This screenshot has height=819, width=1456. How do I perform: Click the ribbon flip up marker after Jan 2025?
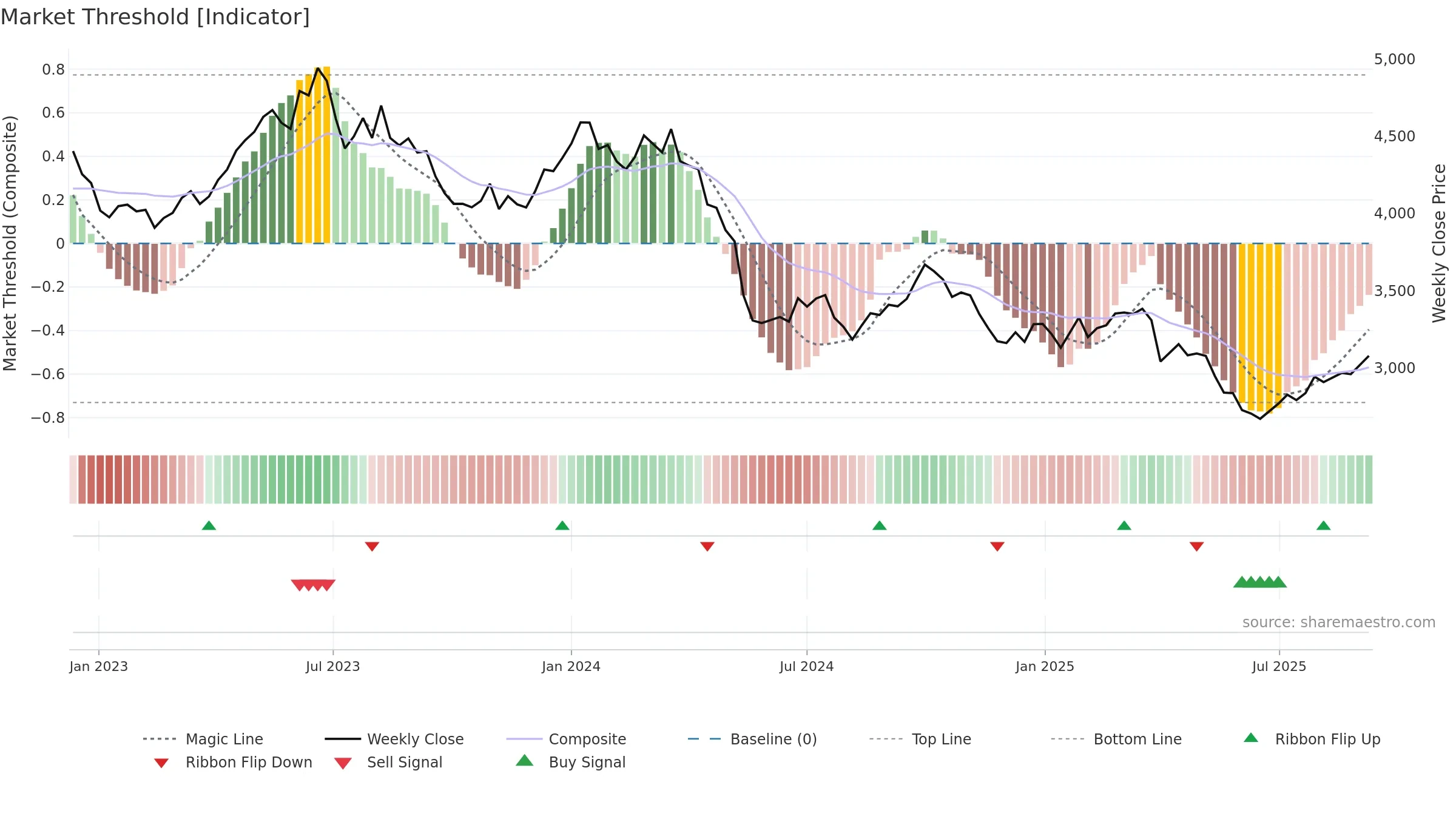click(x=1124, y=525)
